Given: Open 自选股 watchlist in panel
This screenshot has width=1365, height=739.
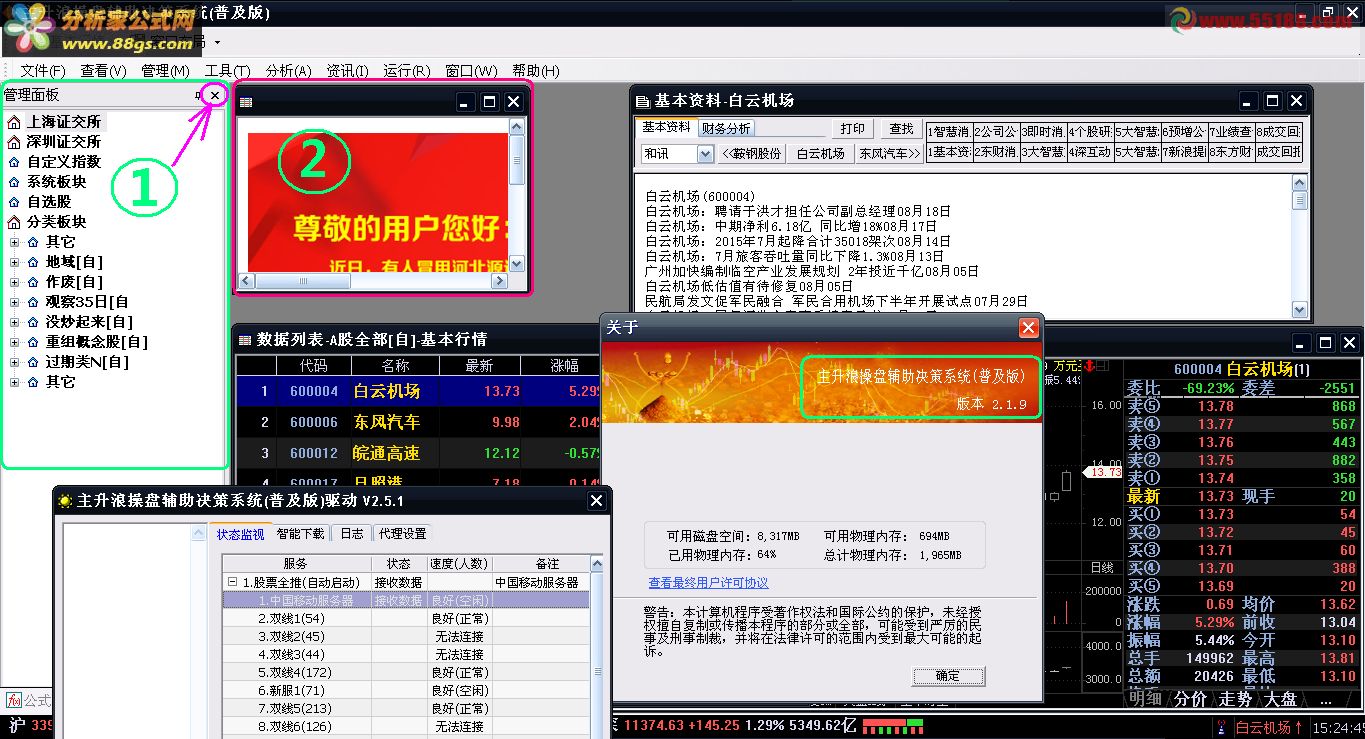Looking at the screenshot, I should (x=49, y=202).
